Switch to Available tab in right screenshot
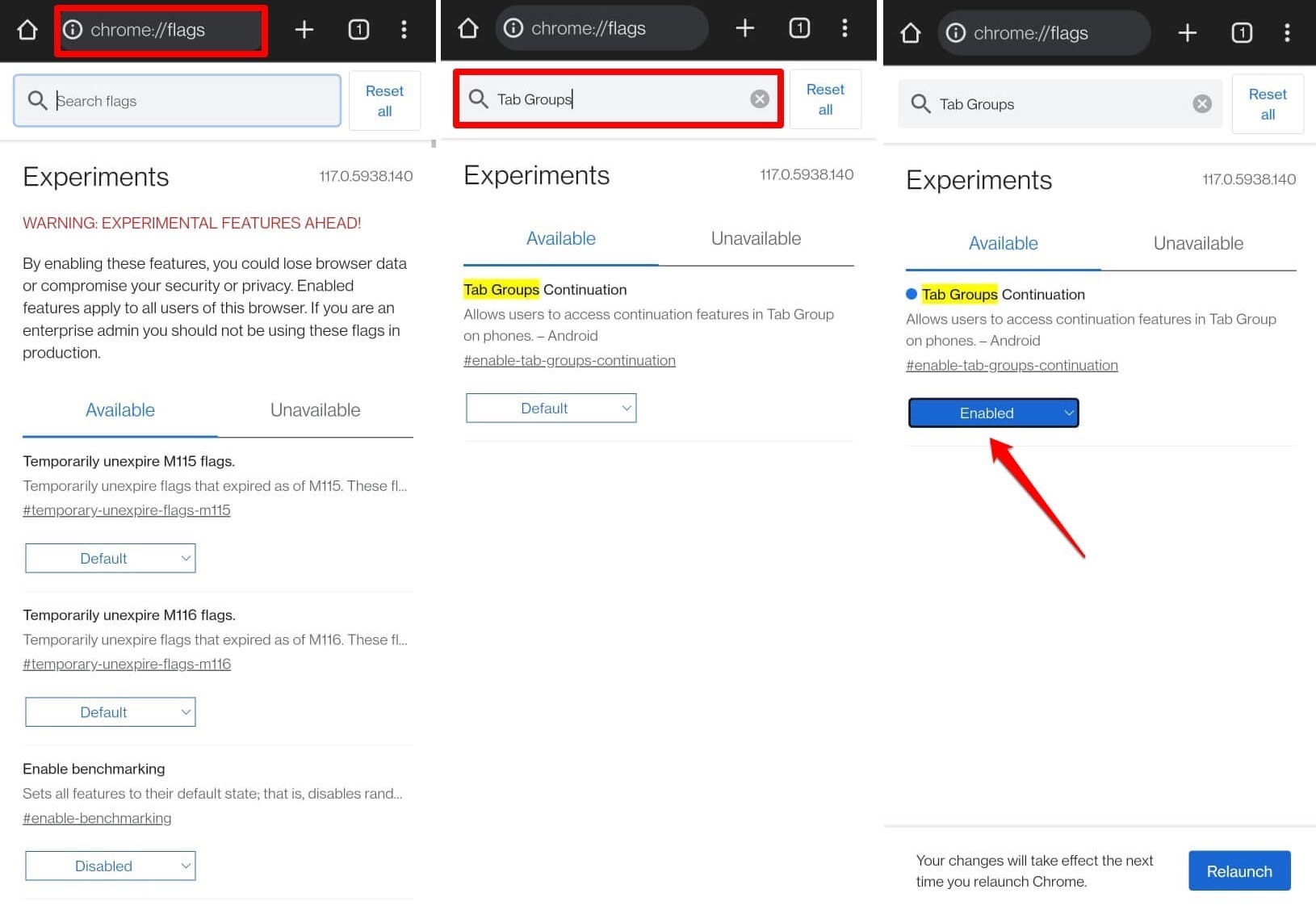 (x=1004, y=244)
